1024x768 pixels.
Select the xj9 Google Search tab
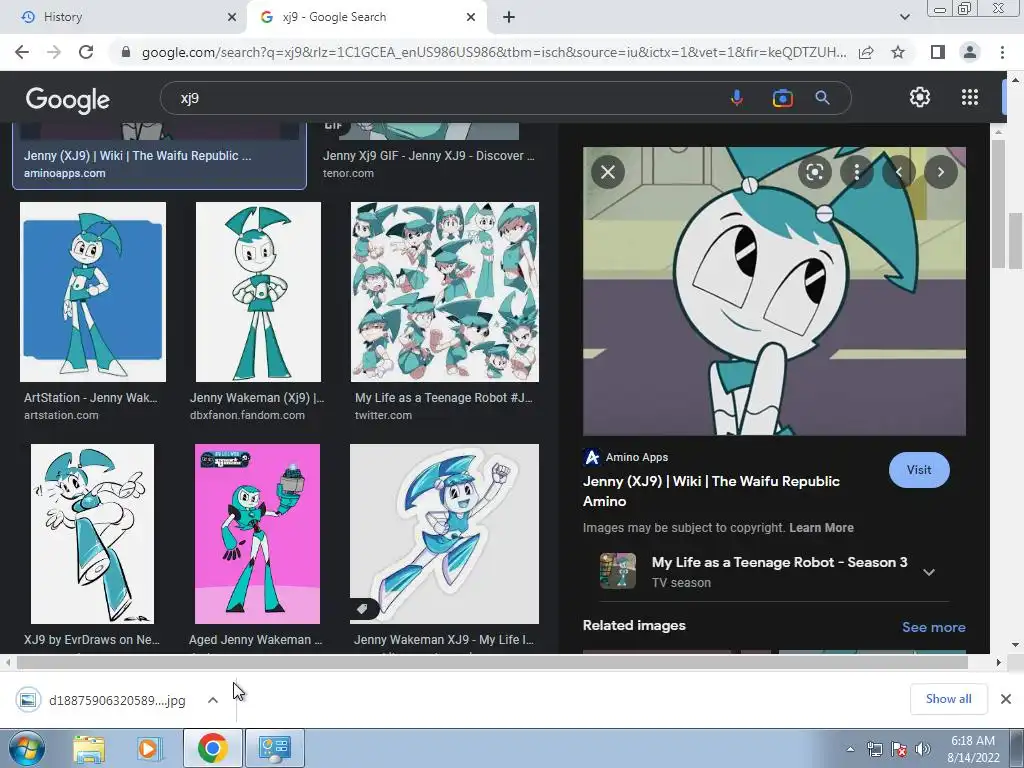click(x=366, y=17)
